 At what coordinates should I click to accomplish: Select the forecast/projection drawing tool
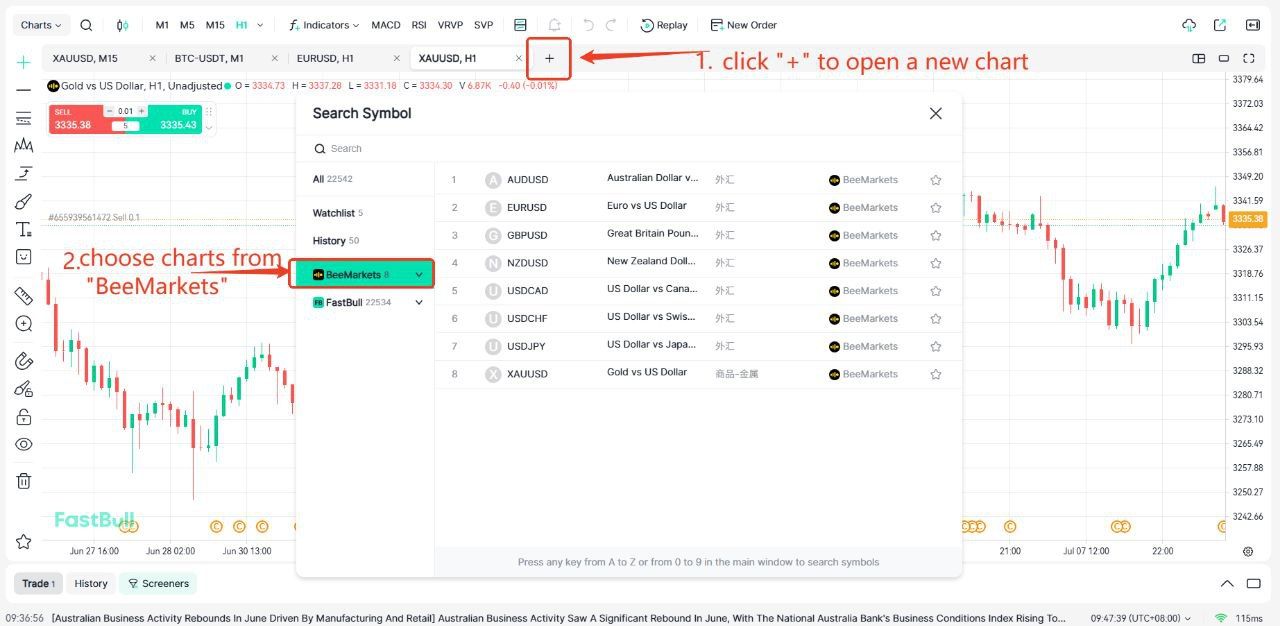[23, 173]
